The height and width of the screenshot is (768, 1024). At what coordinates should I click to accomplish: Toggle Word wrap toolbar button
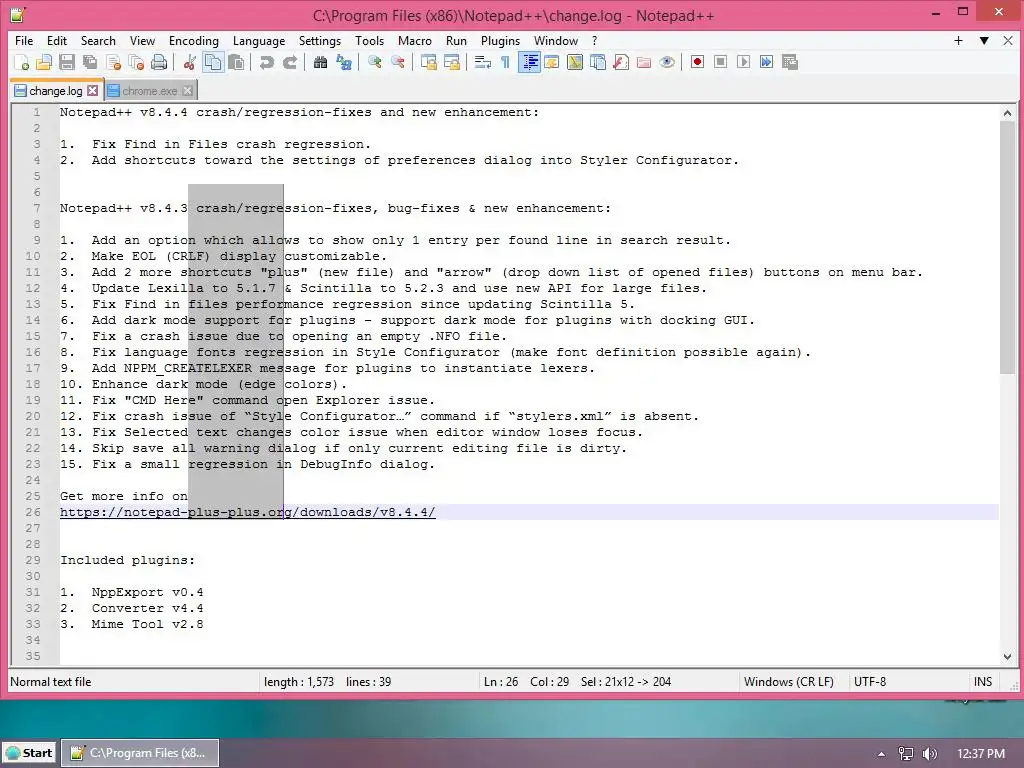tap(483, 62)
